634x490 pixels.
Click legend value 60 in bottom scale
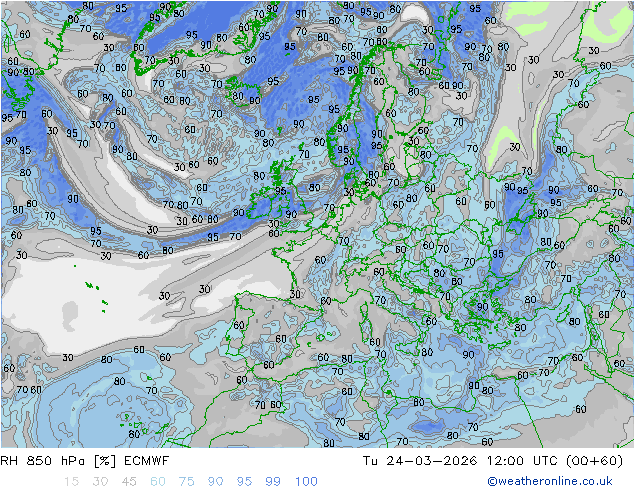click(x=158, y=481)
